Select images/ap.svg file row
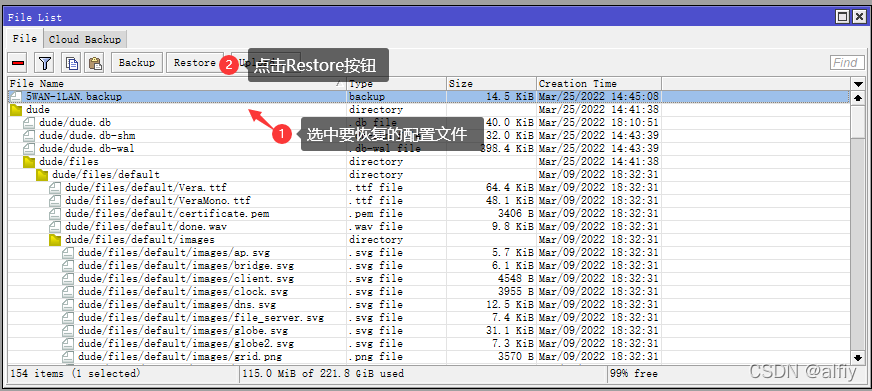872x391 pixels. pyautogui.click(x=429, y=253)
